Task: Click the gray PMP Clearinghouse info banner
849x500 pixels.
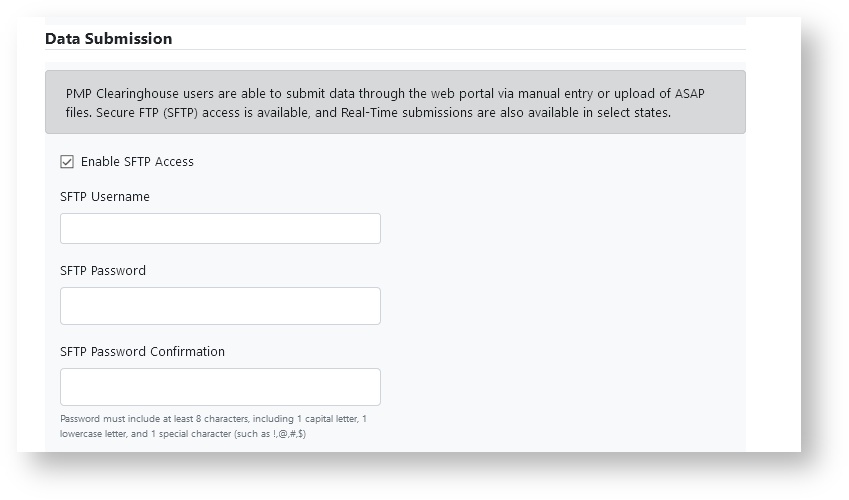Action: [395, 102]
